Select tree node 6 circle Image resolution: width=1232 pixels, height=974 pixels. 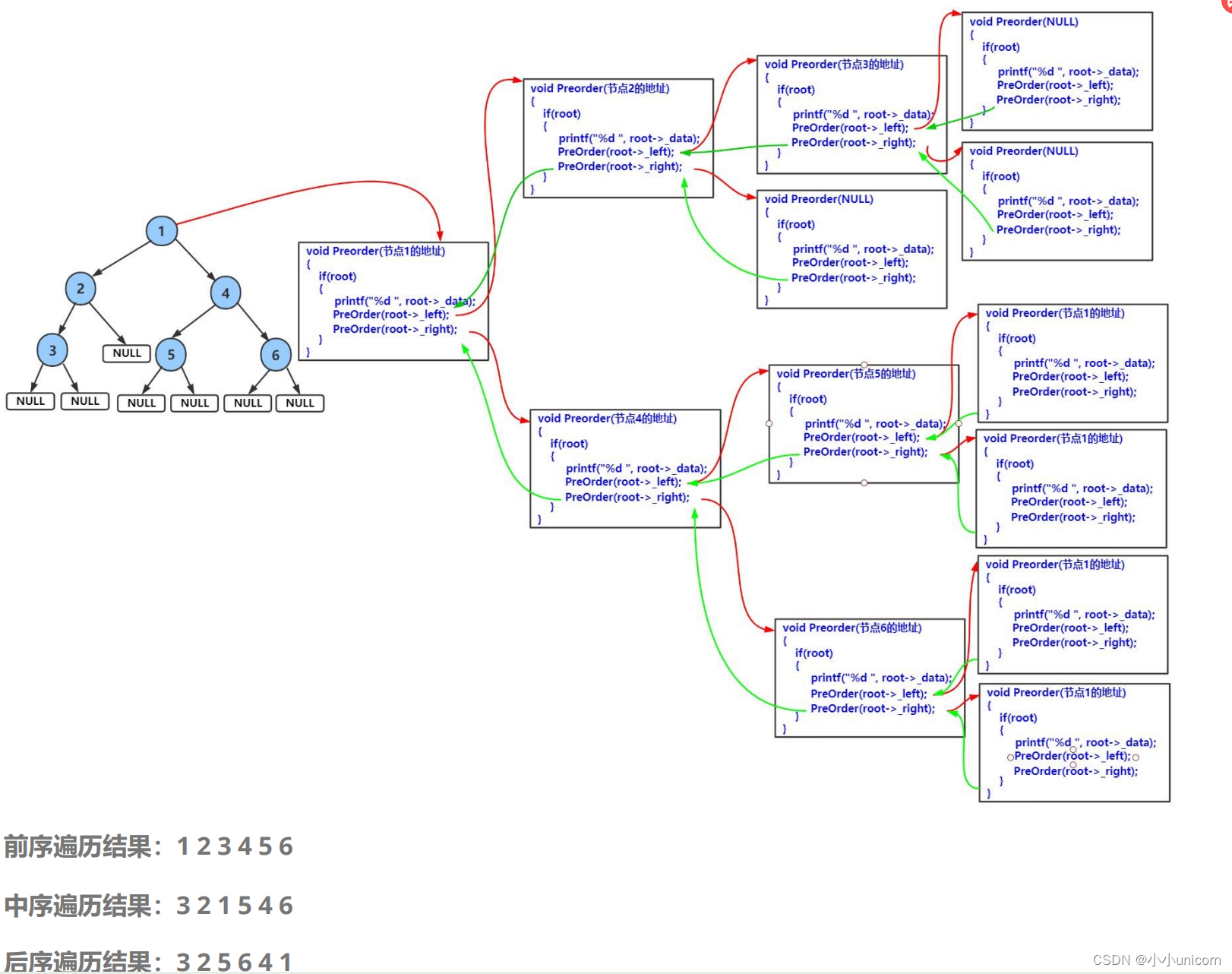(276, 355)
